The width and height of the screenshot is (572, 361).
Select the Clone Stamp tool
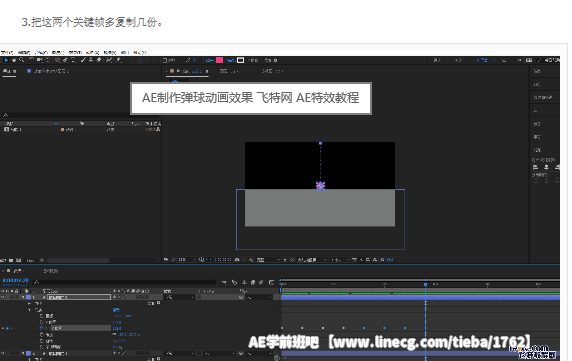click(x=91, y=60)
